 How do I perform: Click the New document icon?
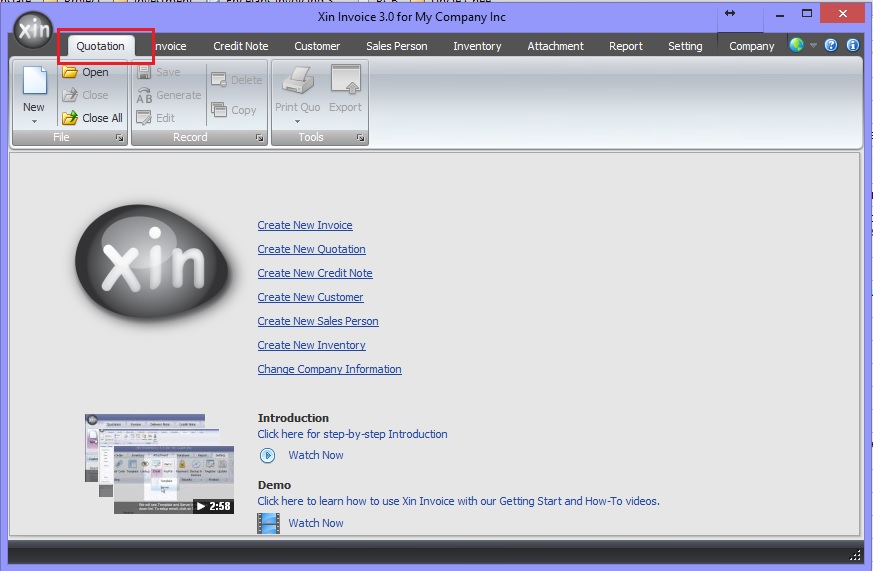coord(34,81)
